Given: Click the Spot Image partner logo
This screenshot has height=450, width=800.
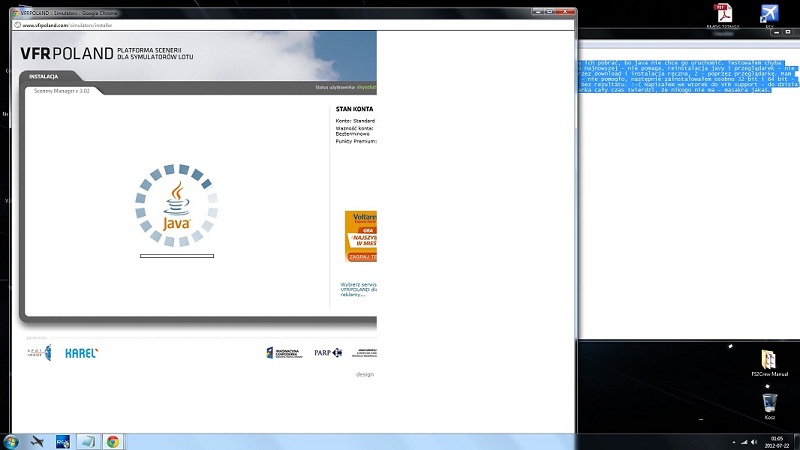Looking at the screenshot, I should click(40, 353).
